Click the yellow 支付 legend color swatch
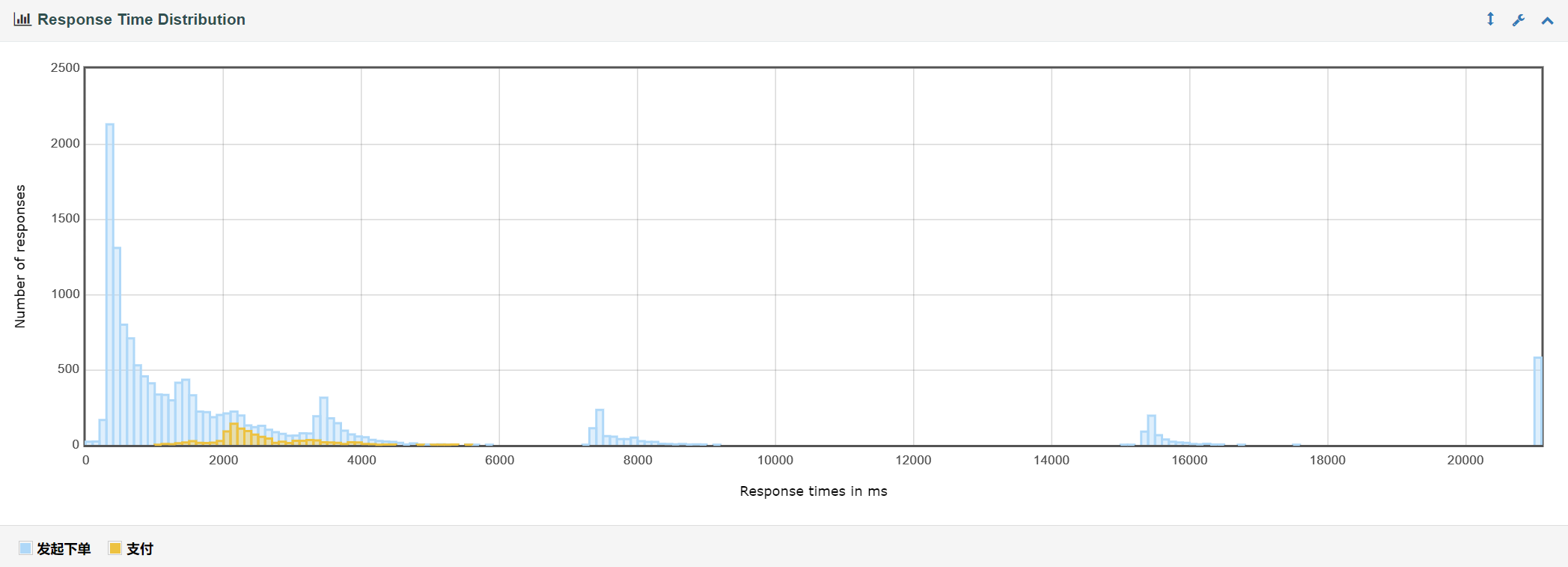Image resolution: width=1568 pixels, height=567 pixels. click(115, 548)
